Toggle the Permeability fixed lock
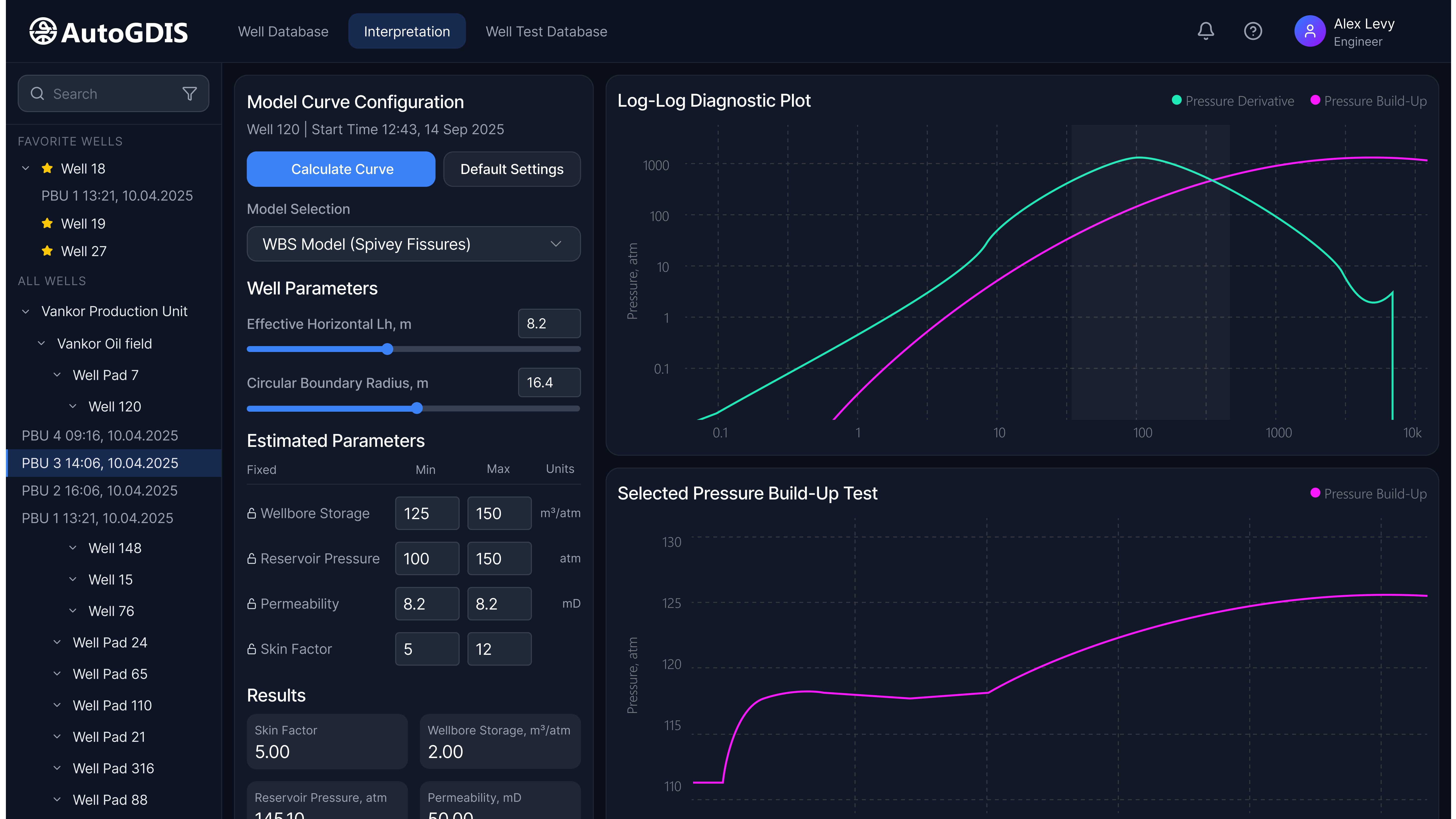The height and width of the screenshot is (819, 1456). coord(251,604)
